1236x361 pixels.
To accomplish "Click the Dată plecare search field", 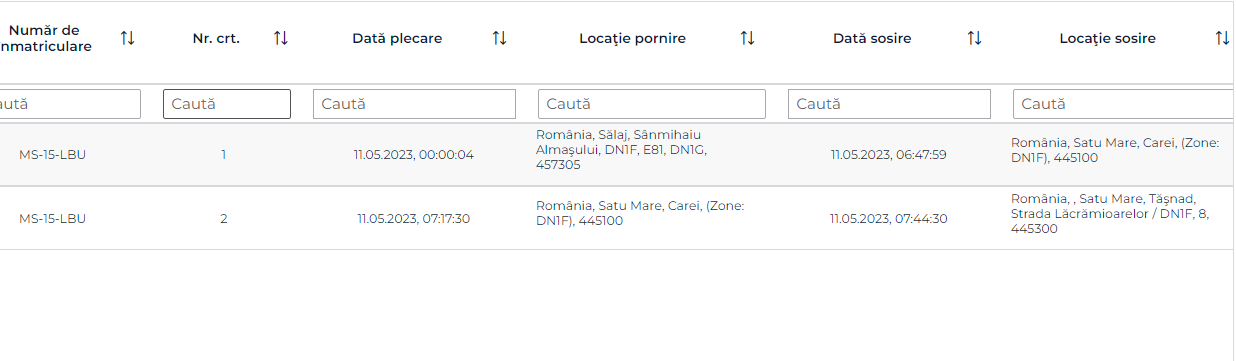I will tap(414, 104).
